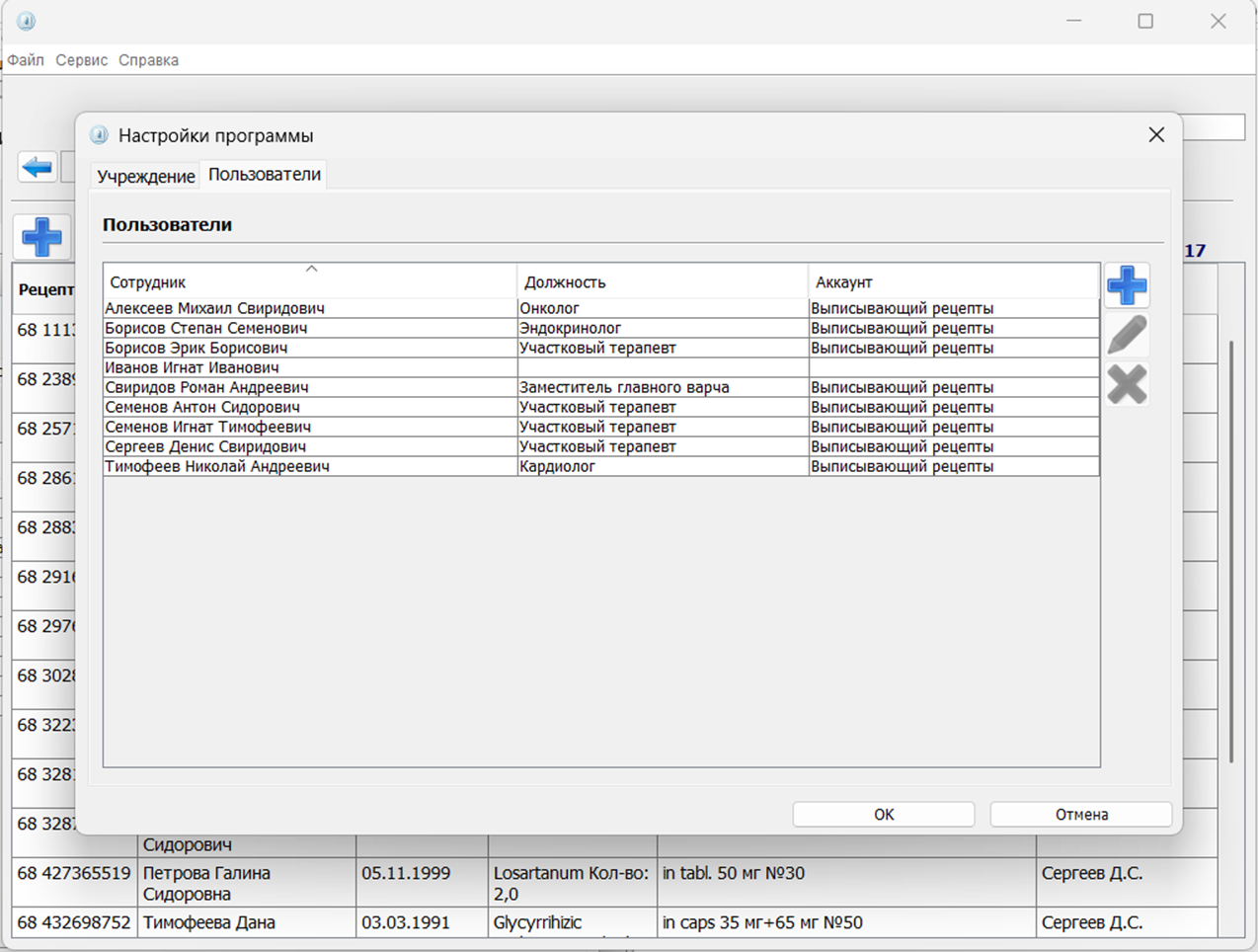The width and height of the screenshot is (1258, 952).
Task: Open the Справка menu
Action: [x=148, y=60]
